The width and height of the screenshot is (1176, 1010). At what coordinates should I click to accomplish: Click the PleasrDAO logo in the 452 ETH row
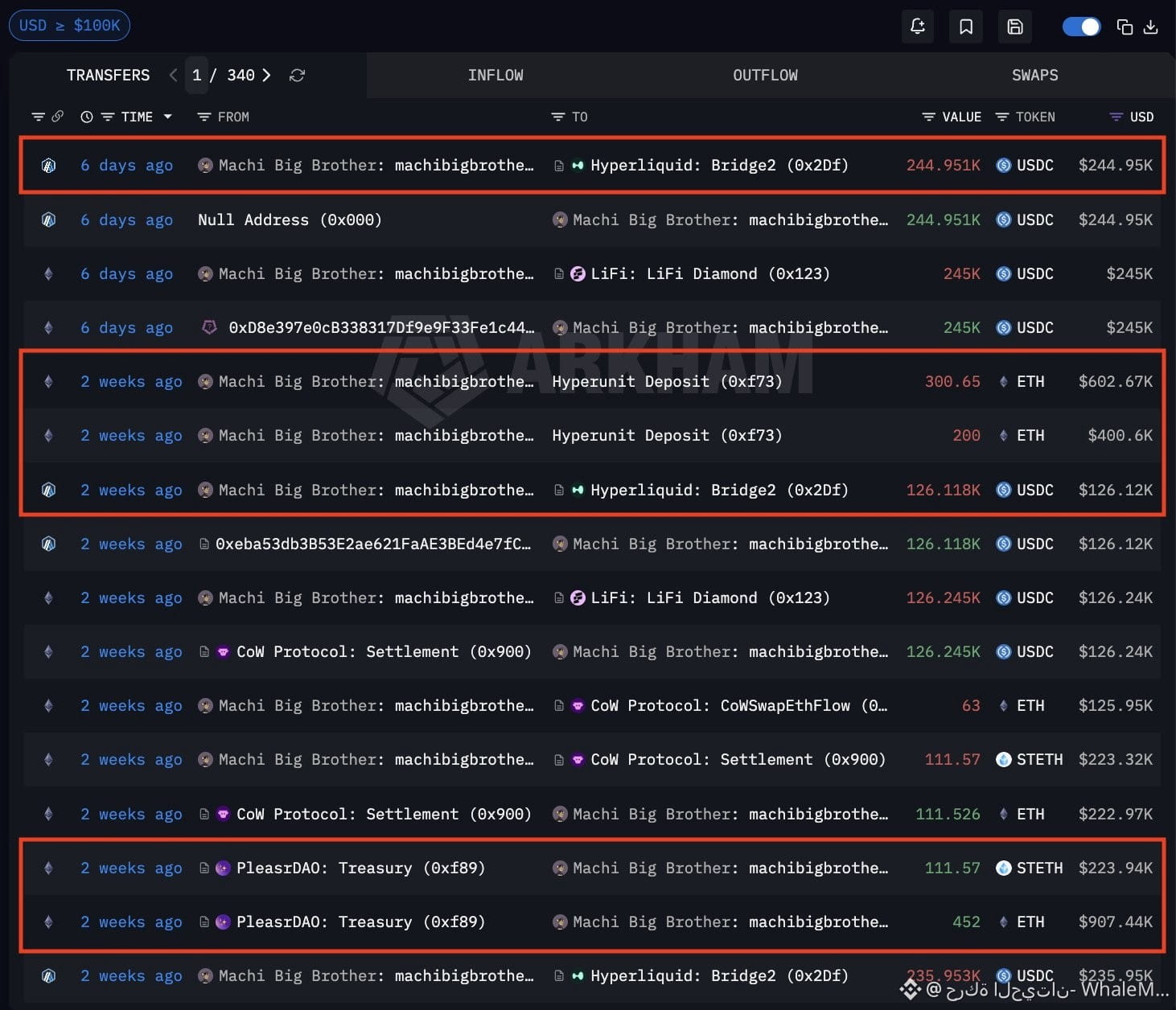223,922
